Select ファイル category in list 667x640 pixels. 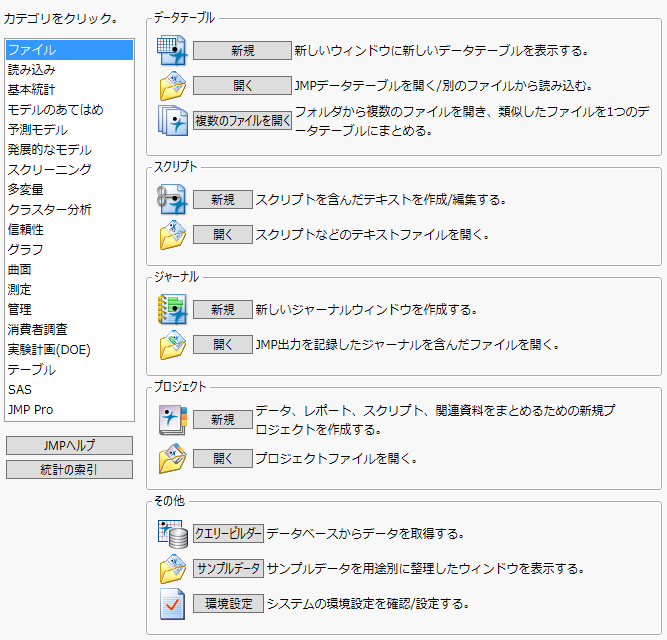click(69, 50)
